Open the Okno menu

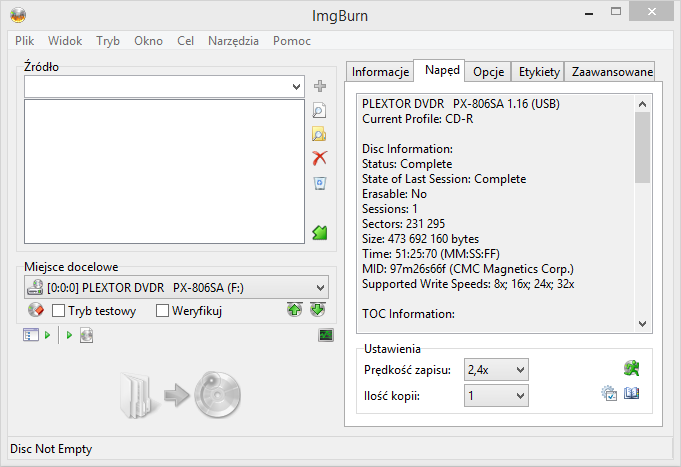(x=149, y=41)
